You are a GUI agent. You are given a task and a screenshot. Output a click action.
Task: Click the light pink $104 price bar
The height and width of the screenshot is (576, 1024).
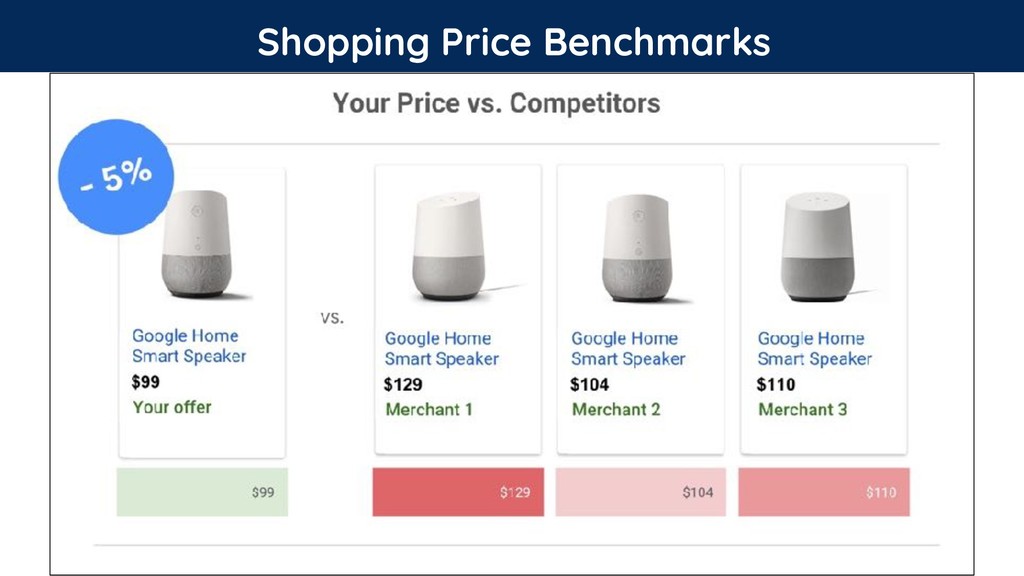click(x=641, y=492)
